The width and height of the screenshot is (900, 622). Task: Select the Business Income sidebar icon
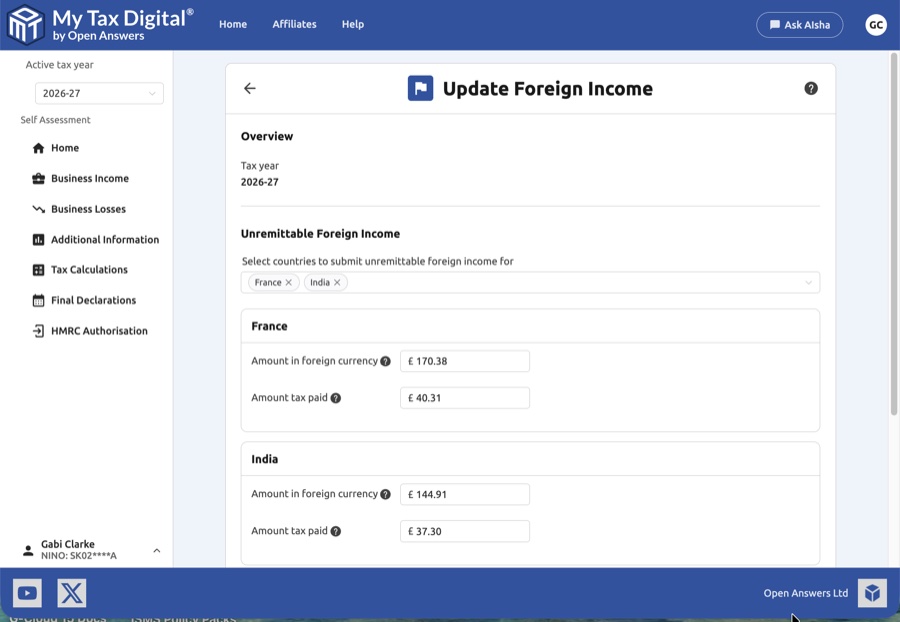(37, 178)
